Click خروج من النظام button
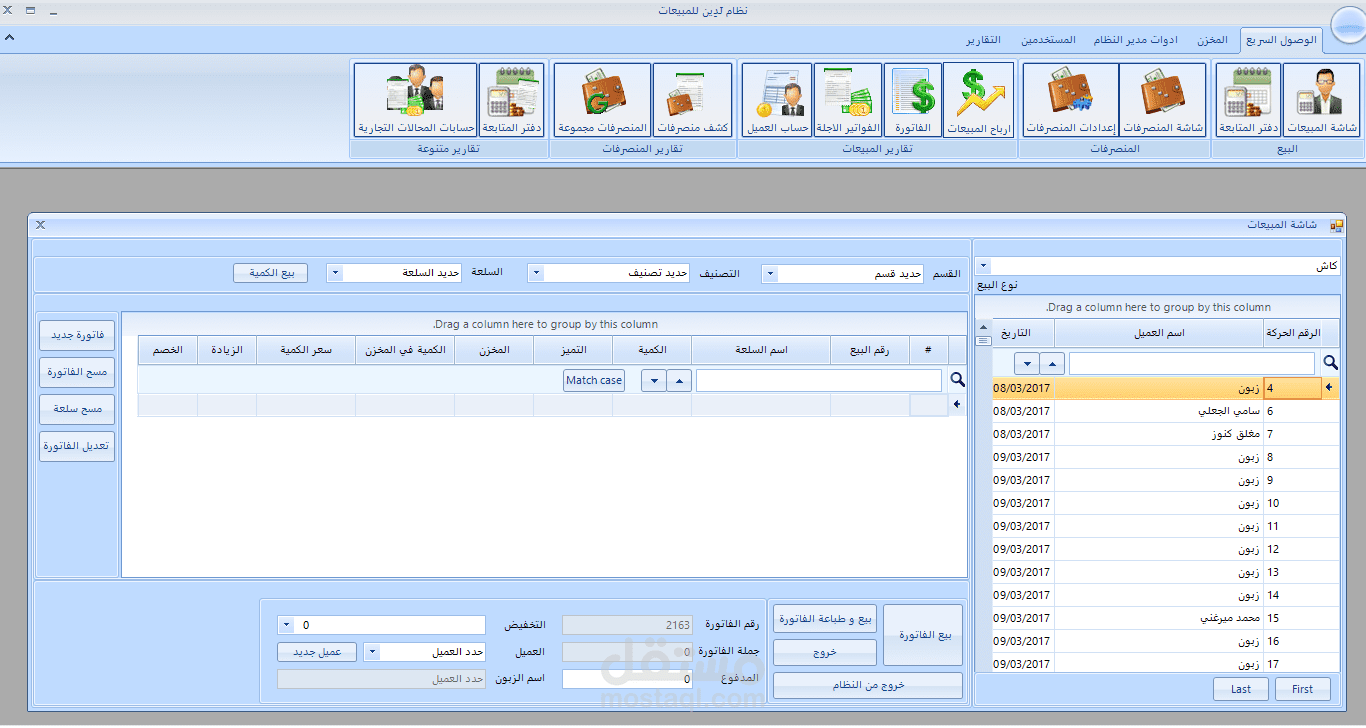Image resolution: width=1366 pixels, height=728 pixels. 868,685
